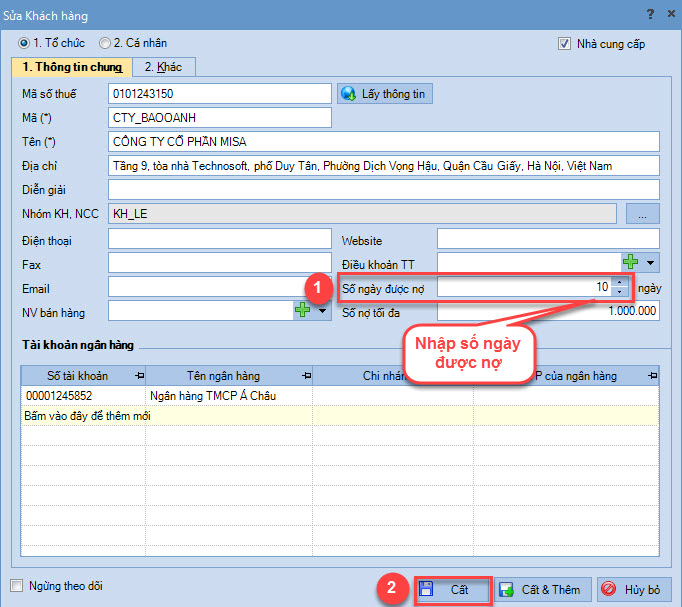Click the Tên ngân hàng column header

pos(229,376)
